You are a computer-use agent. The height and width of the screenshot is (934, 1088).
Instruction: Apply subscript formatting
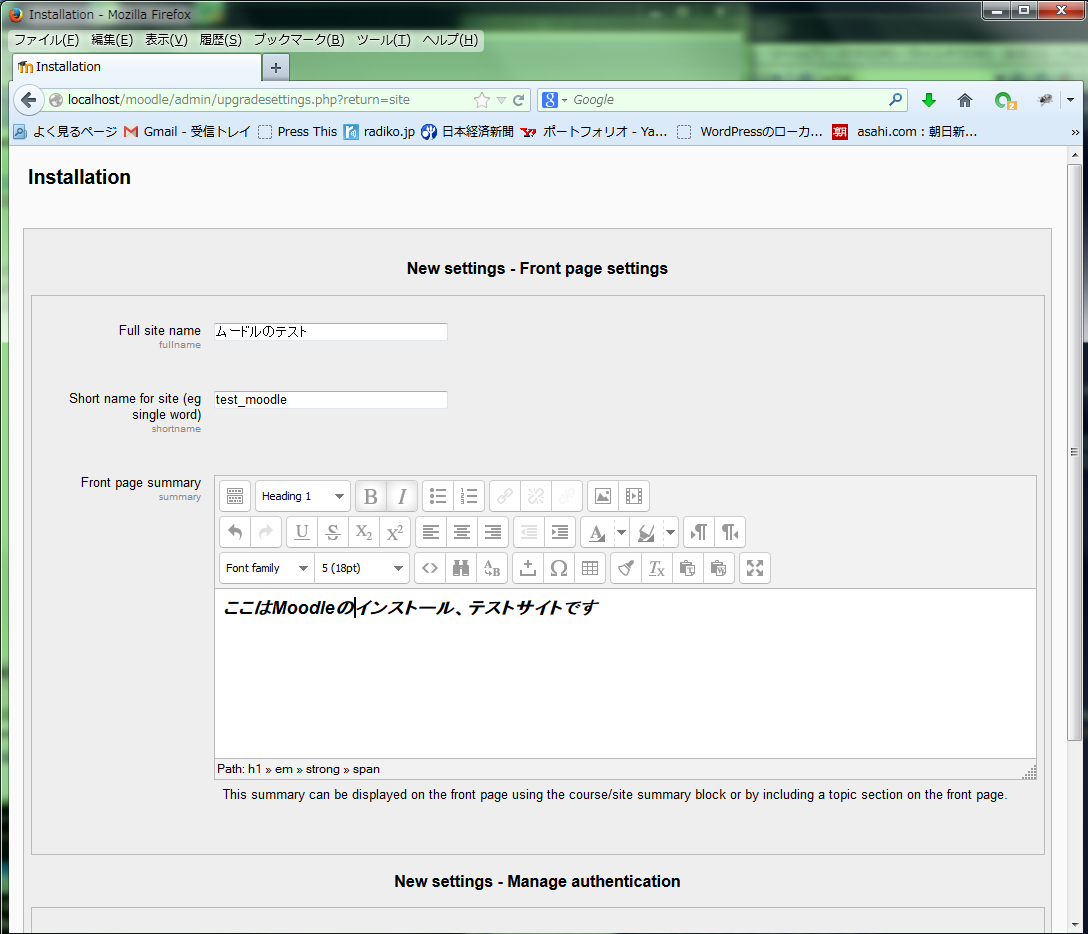point(364,532)
